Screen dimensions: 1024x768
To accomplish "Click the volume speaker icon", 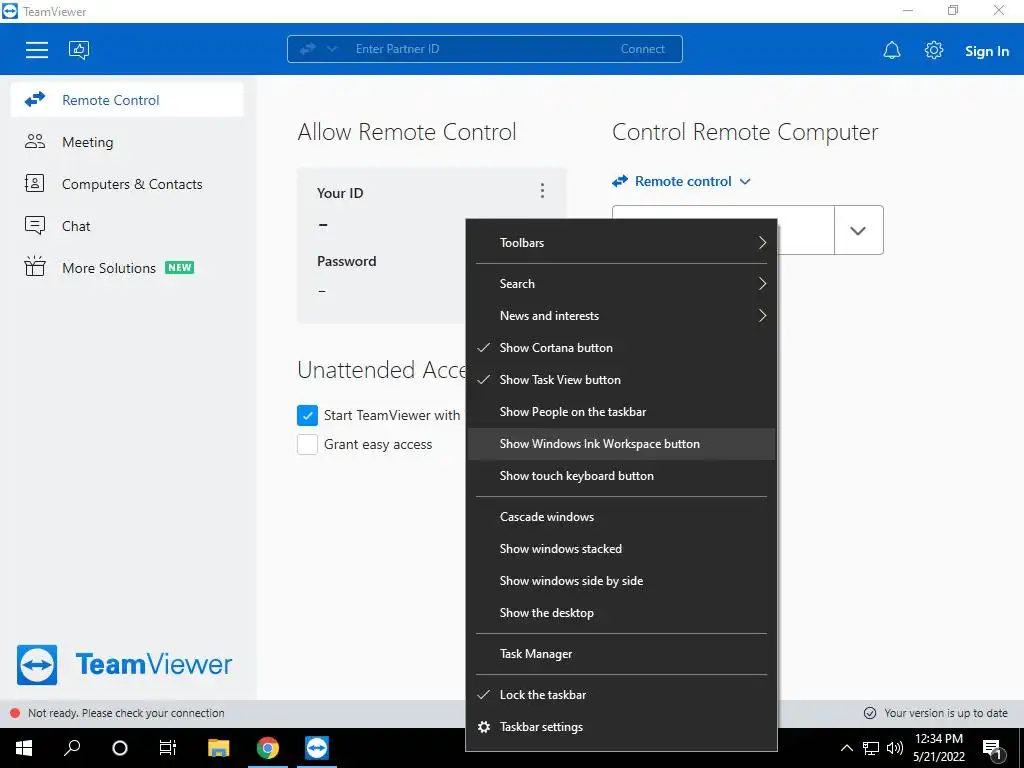I will pos(895,748).
